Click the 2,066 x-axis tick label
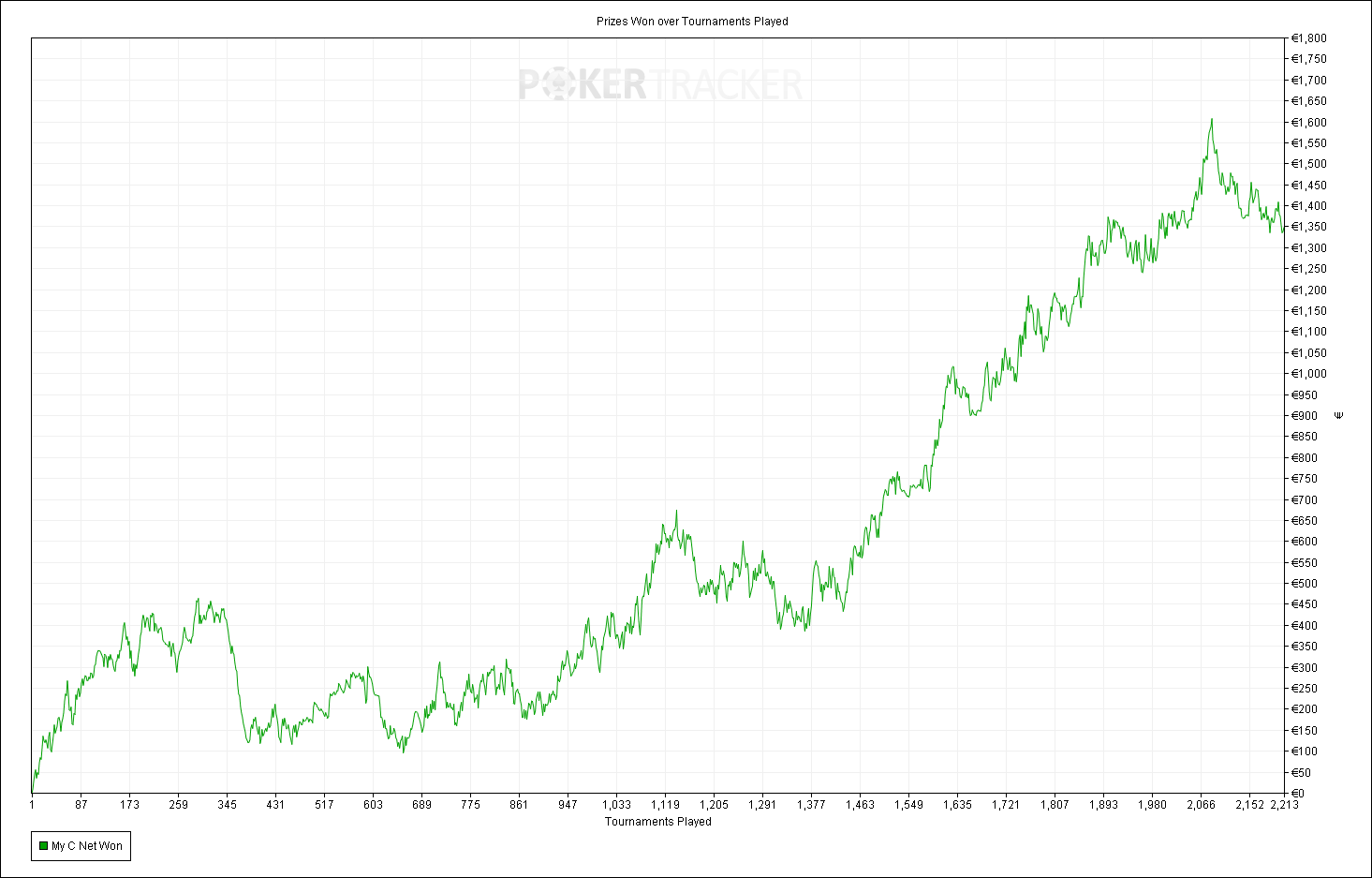1372x878 pixels. (x=1202, y=805)
